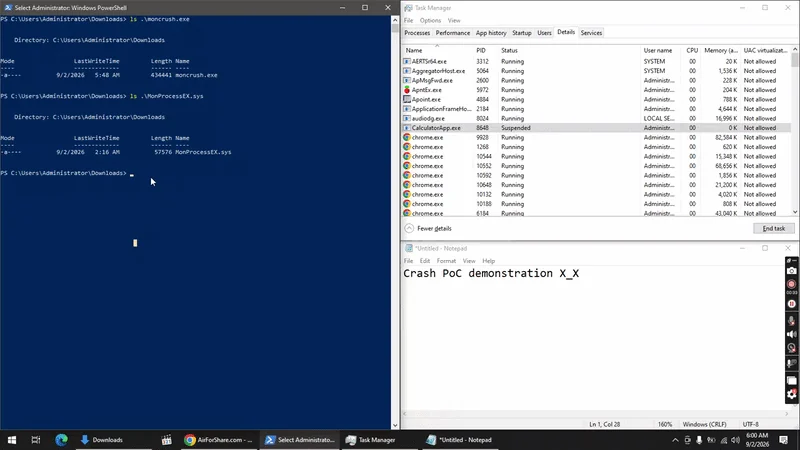Click the Notepad title bar icon

pos(408,248)
